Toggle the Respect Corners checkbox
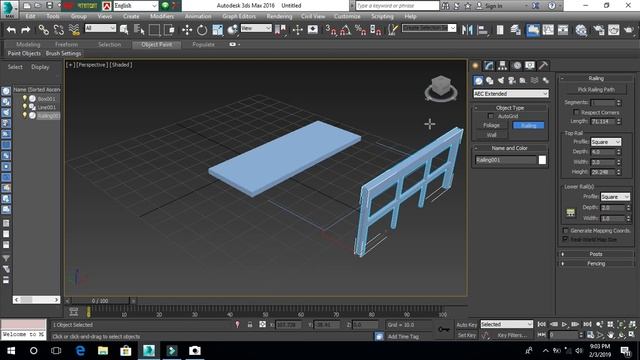This screenshot has height=360, width=640. click(x=576, y=112)
